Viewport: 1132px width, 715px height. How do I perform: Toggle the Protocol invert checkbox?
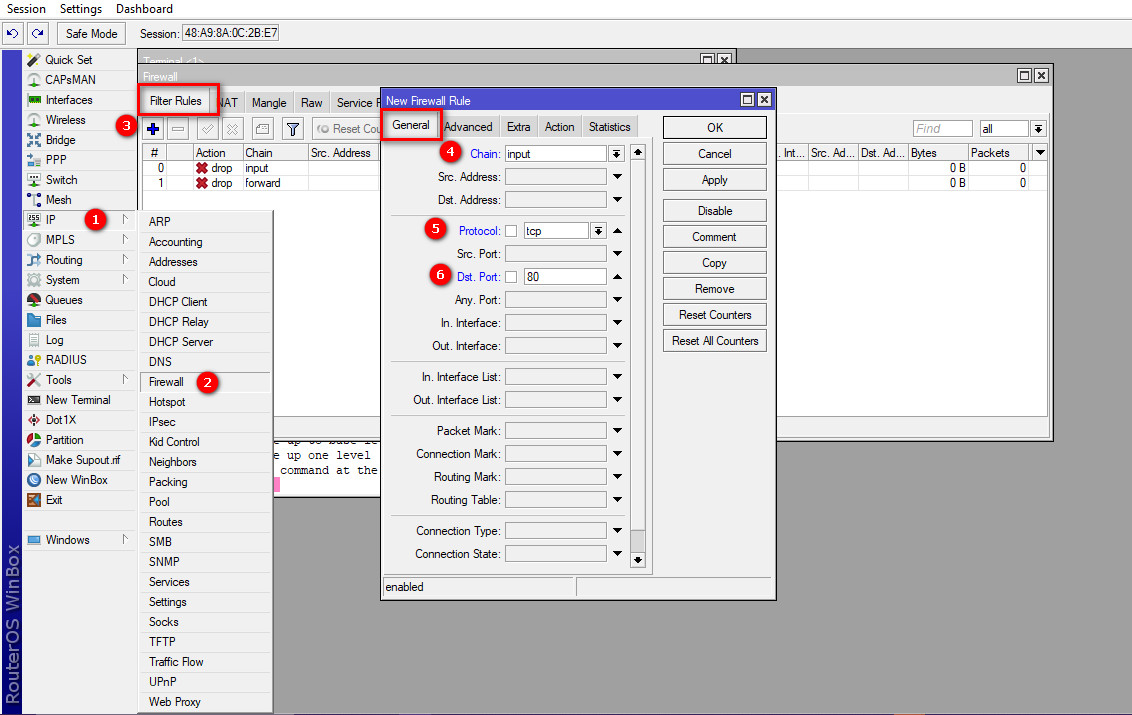coord(511,231)
